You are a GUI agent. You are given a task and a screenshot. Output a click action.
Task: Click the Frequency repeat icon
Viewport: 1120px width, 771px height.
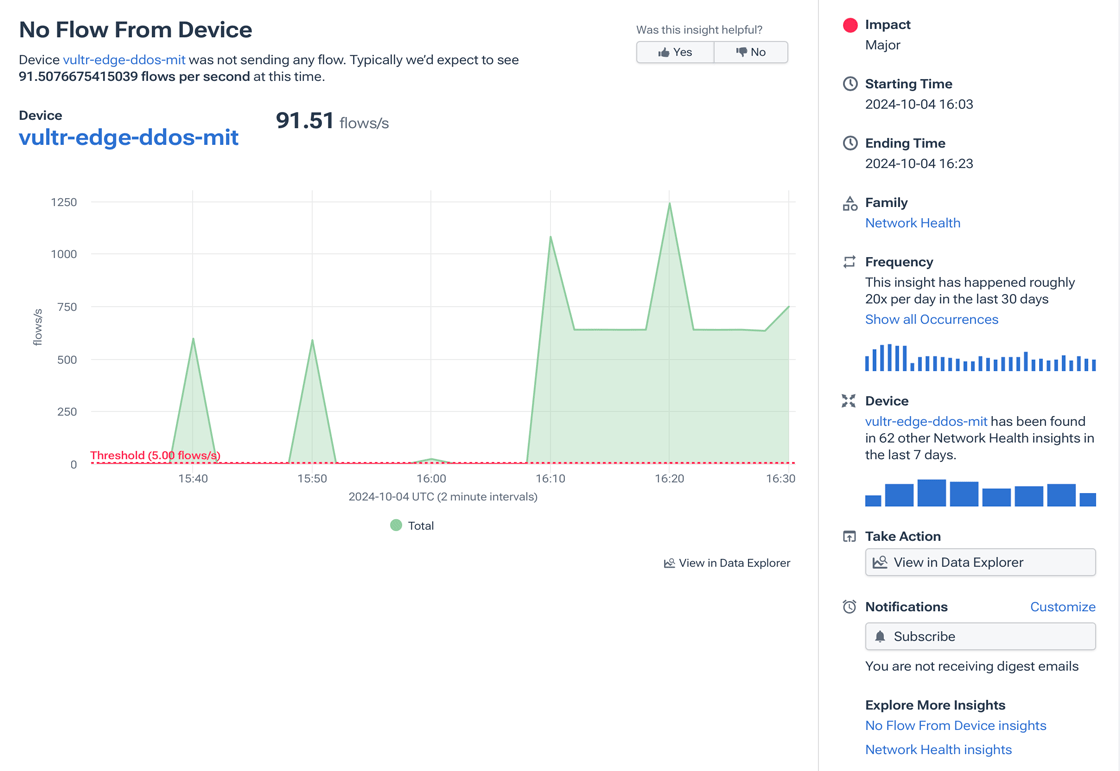[x=850, y=262]
